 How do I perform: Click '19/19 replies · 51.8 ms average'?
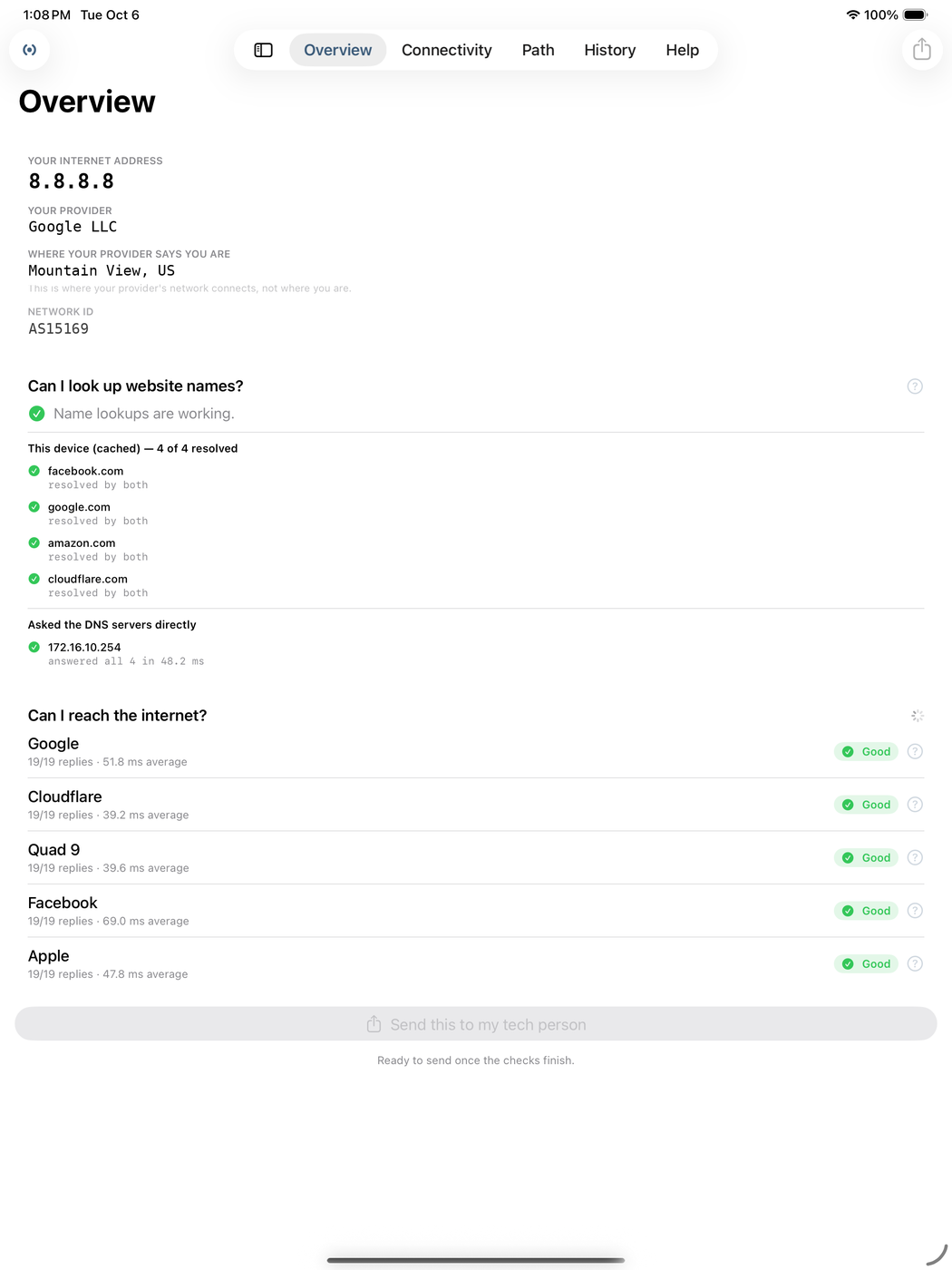108,762
